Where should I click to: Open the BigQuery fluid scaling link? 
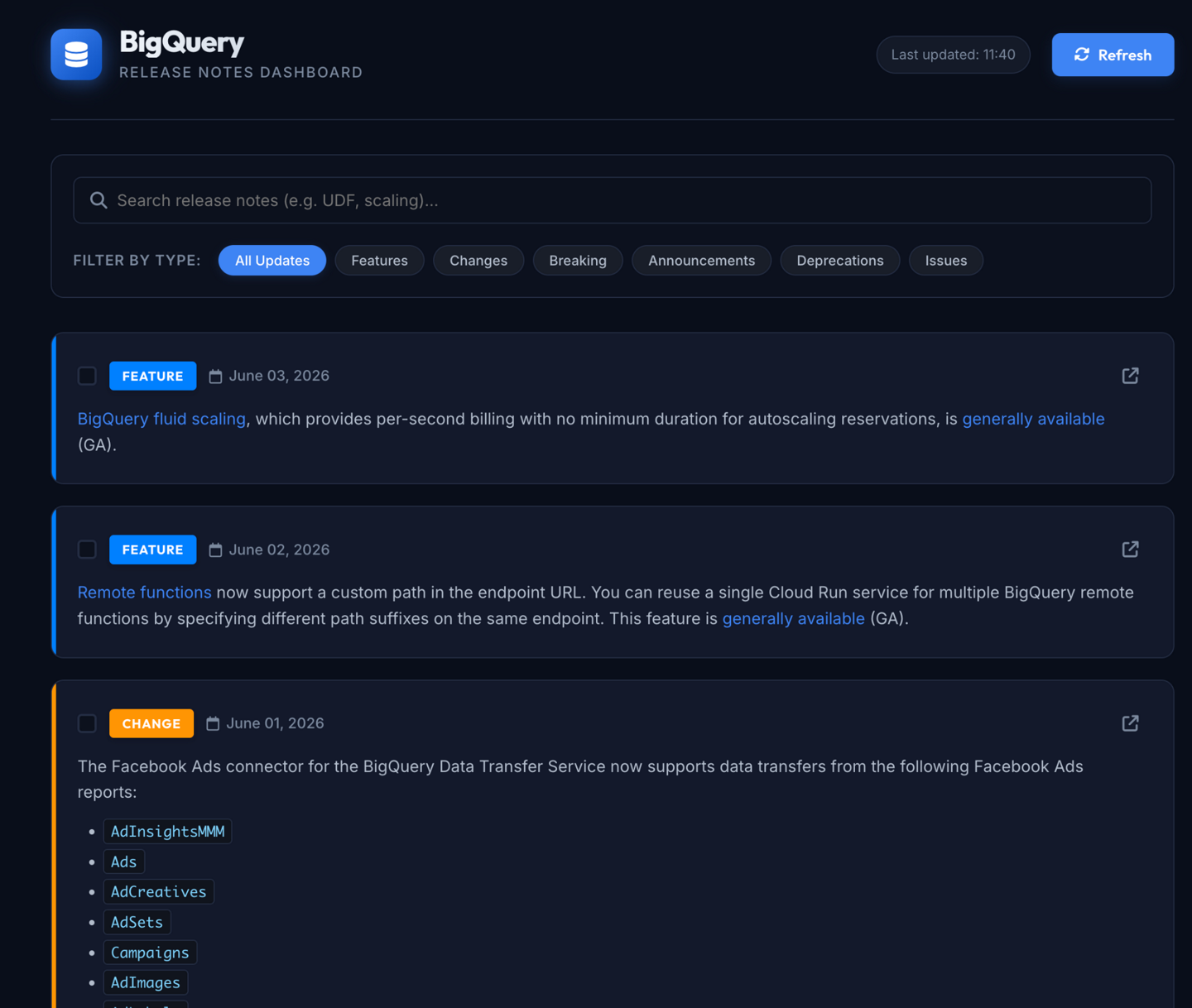(x=161, y=419)
